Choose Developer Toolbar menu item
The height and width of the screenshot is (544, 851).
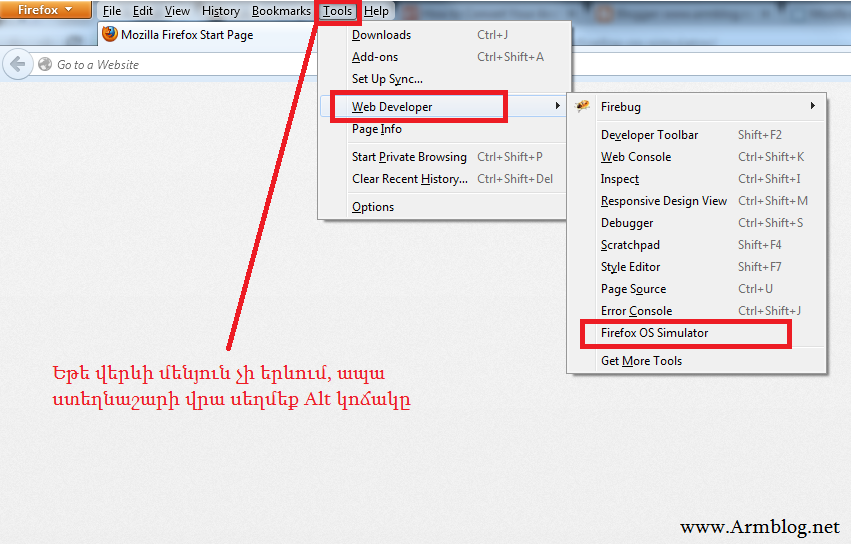pyautogui.click(x=697, y=135)
